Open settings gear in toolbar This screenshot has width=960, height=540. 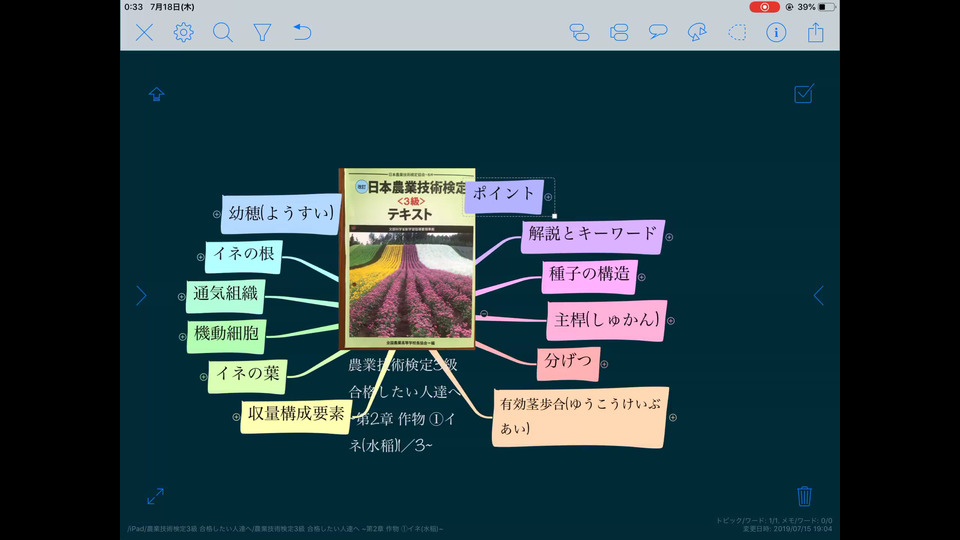(x=184, y=32)
